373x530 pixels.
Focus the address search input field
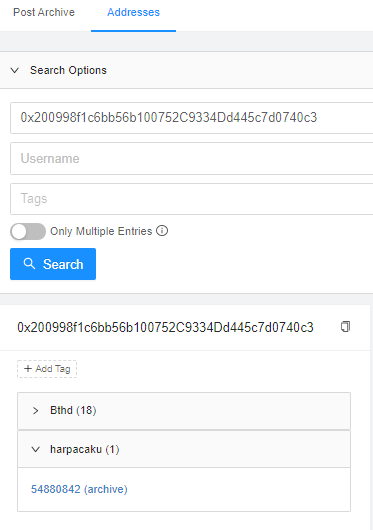coord(192,118)
